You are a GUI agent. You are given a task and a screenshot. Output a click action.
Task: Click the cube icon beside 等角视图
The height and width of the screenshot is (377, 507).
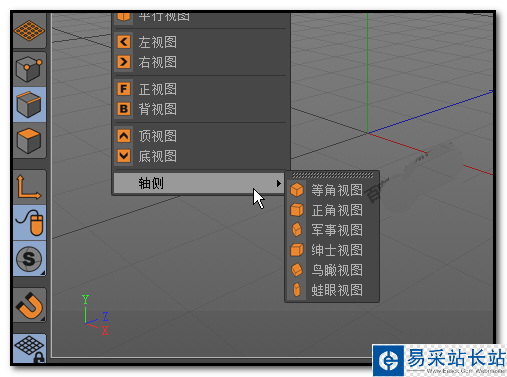pyautogui.click(x=297, y=190)
